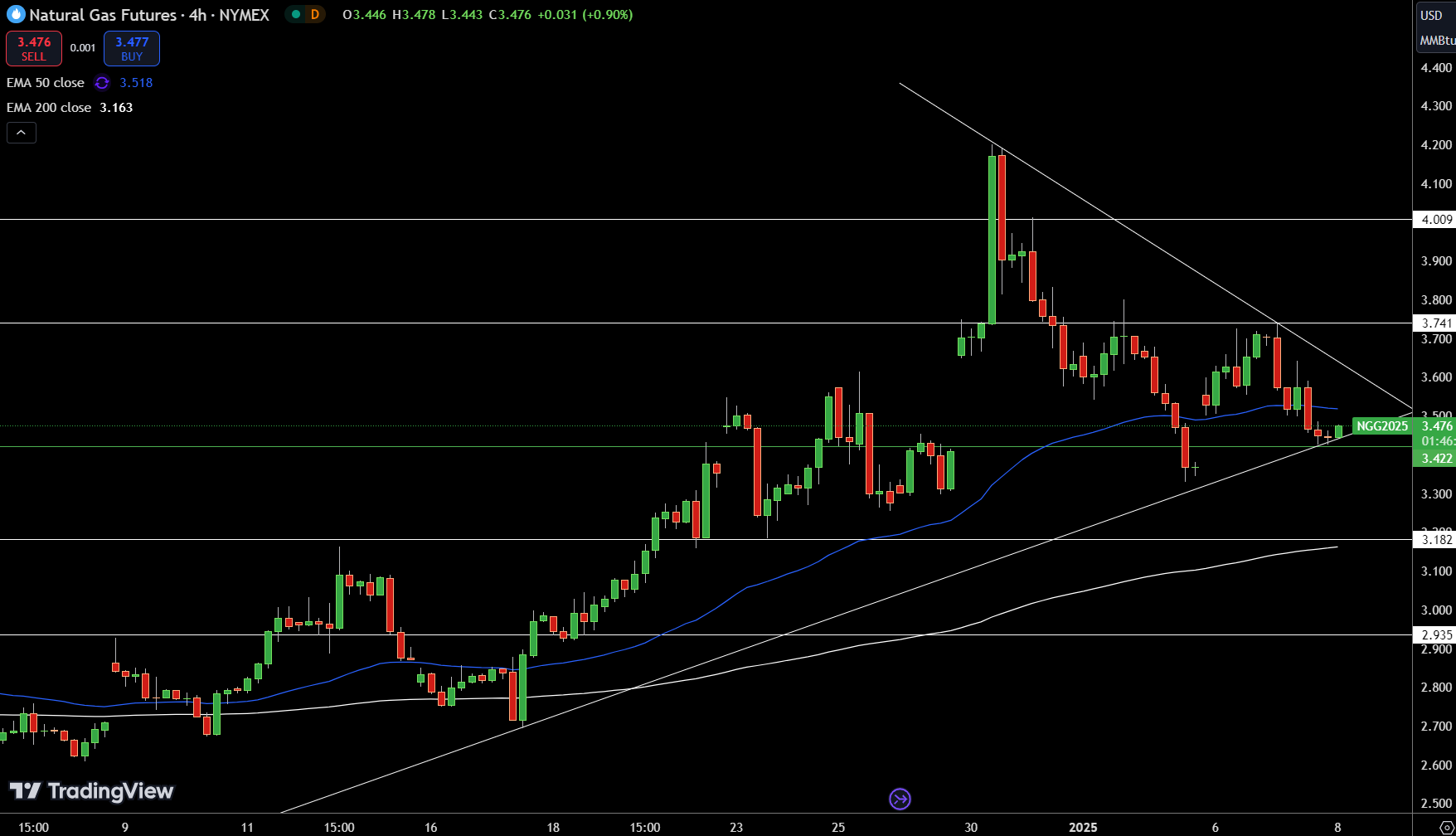
Task: Click the Natural Gas Futures symbol title
Action: 103,15
